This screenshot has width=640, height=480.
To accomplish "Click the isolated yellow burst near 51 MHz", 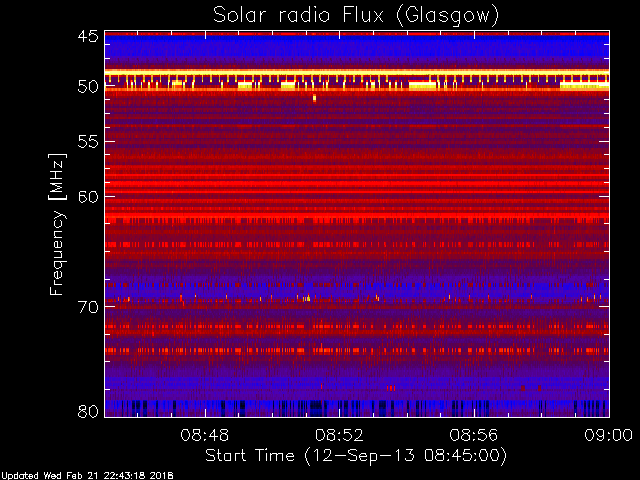I will pyautogui.click(x=314, y=98).
